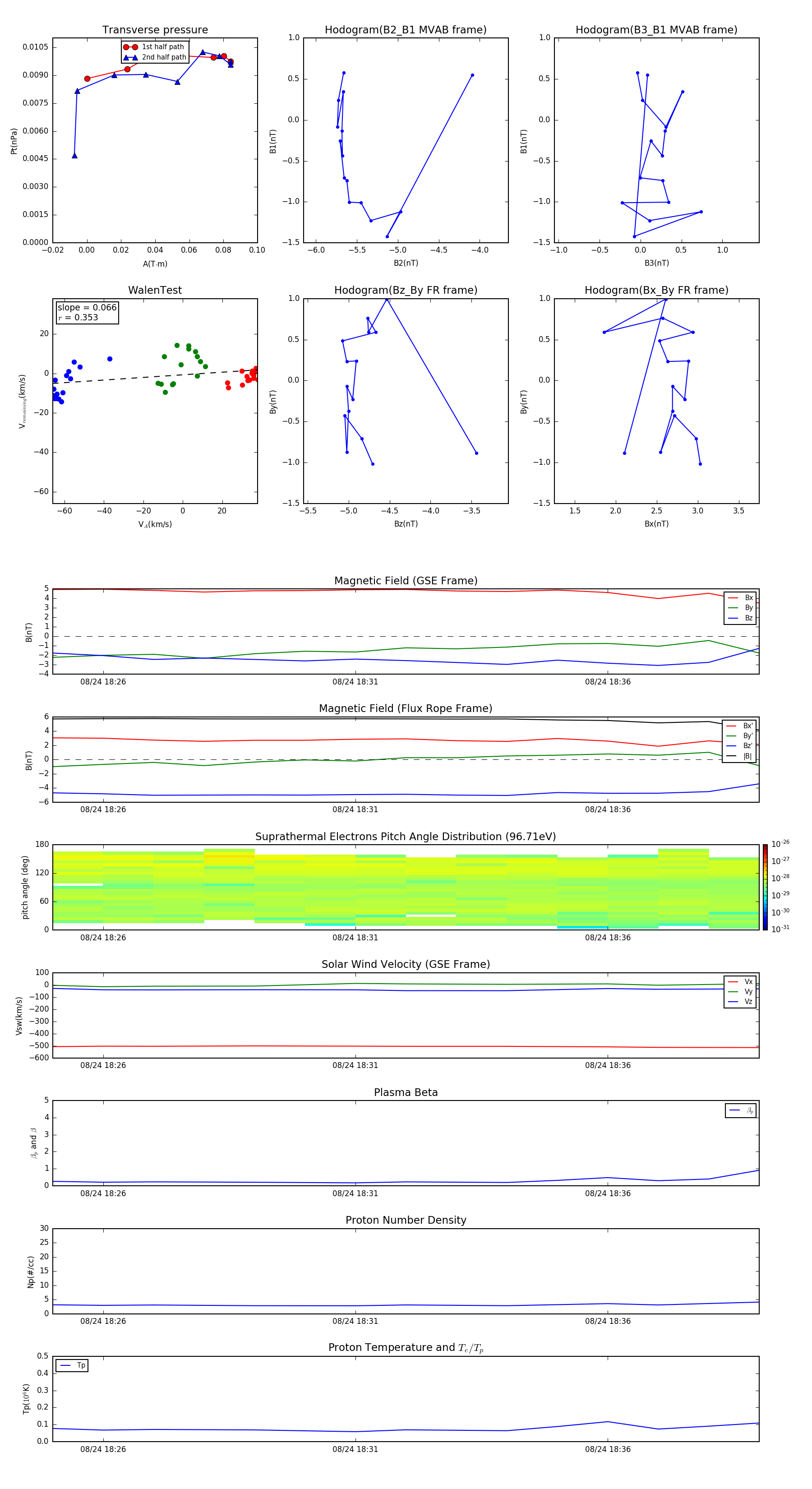812x1489 pixels.
Task: Click the dashed fit line in WalenTest plot
Action: click(x=155, y=376)
